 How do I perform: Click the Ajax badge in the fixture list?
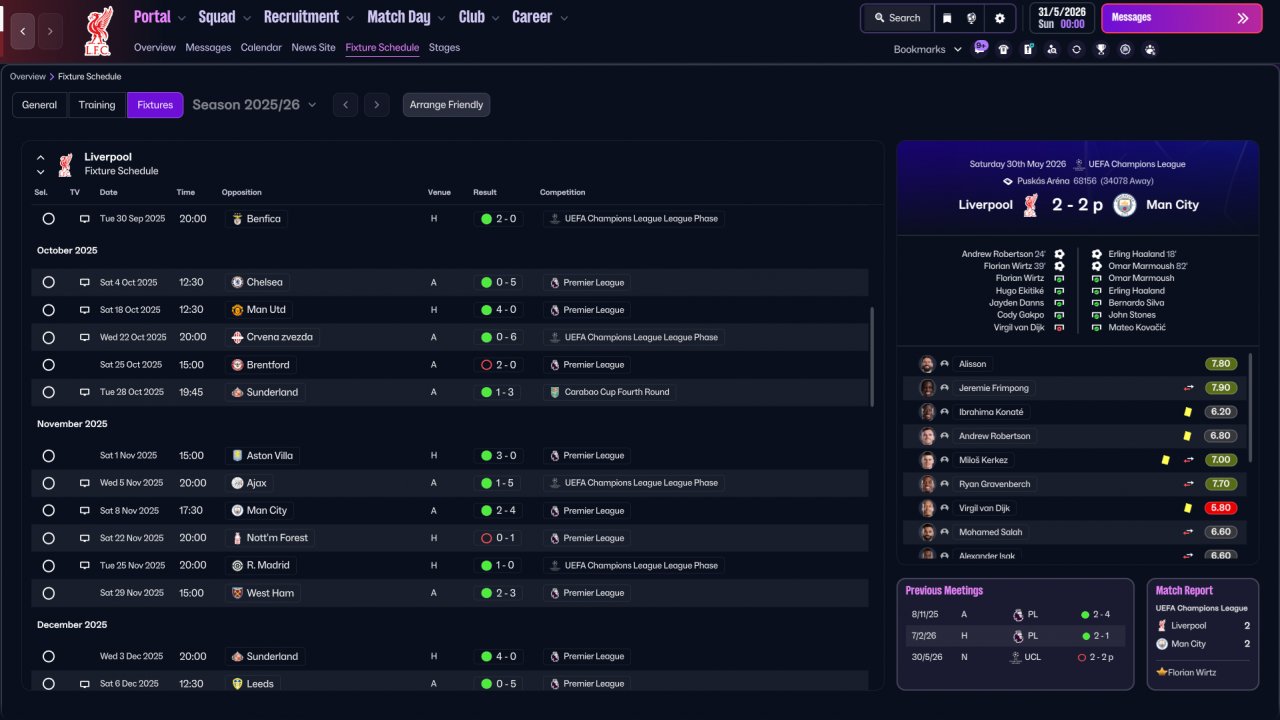pyautogui.click(x=237, y=483)
